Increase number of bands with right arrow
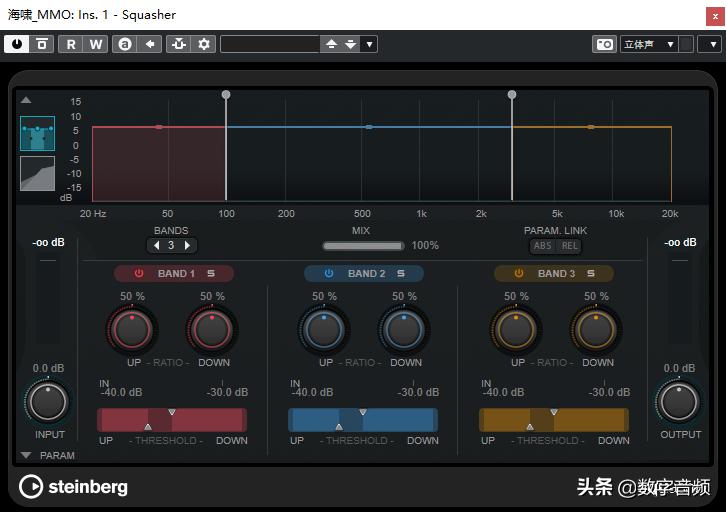726x512 pixels. (x=188, y=245)
